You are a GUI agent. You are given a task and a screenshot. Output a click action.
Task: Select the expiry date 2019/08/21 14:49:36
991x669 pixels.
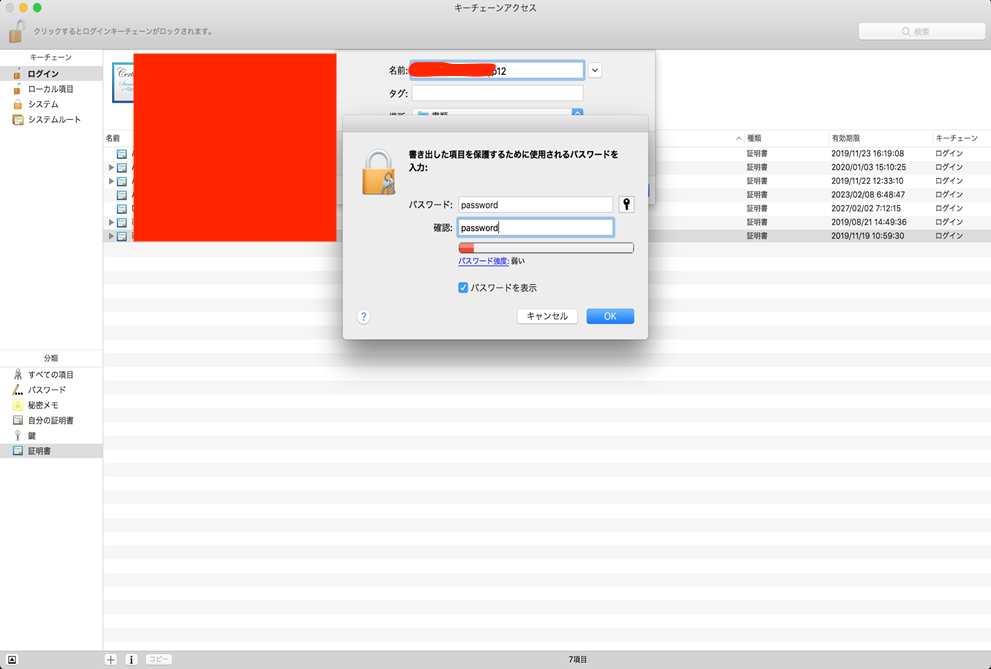(868, 222)
